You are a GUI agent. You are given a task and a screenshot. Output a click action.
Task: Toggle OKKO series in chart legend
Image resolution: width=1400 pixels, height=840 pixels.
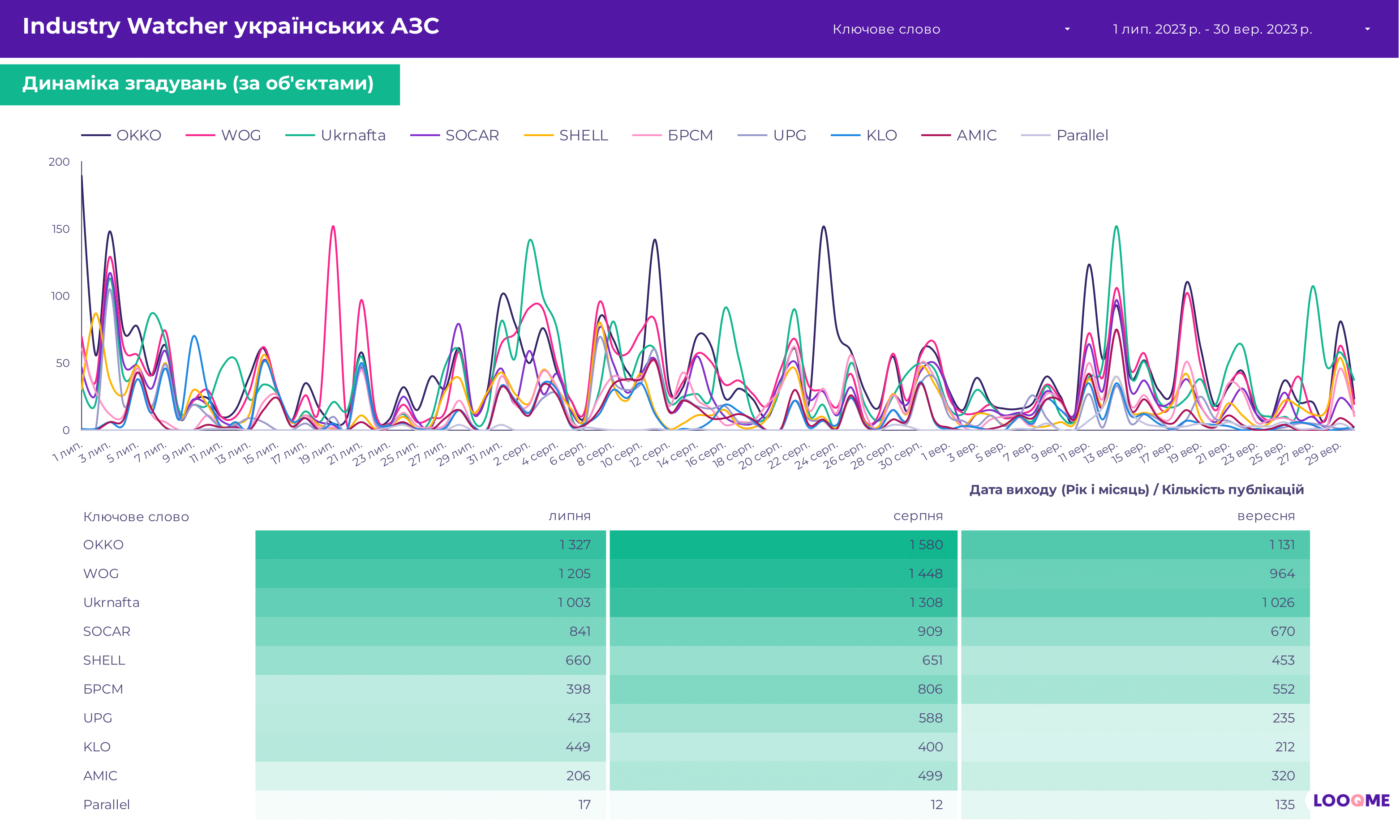(138, 135)
